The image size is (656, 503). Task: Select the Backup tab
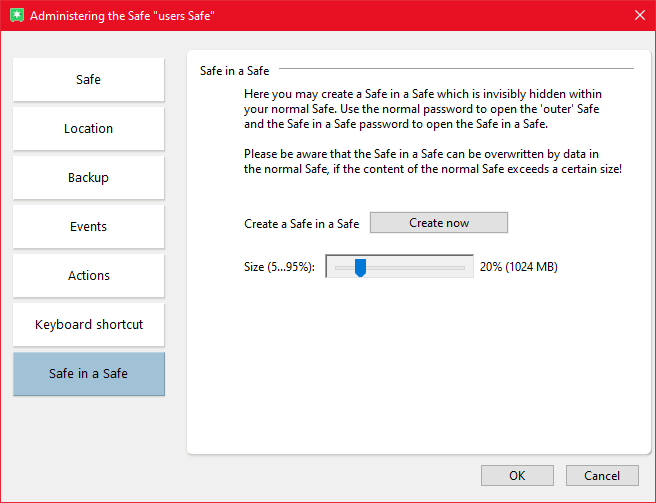tap(89, 178)
